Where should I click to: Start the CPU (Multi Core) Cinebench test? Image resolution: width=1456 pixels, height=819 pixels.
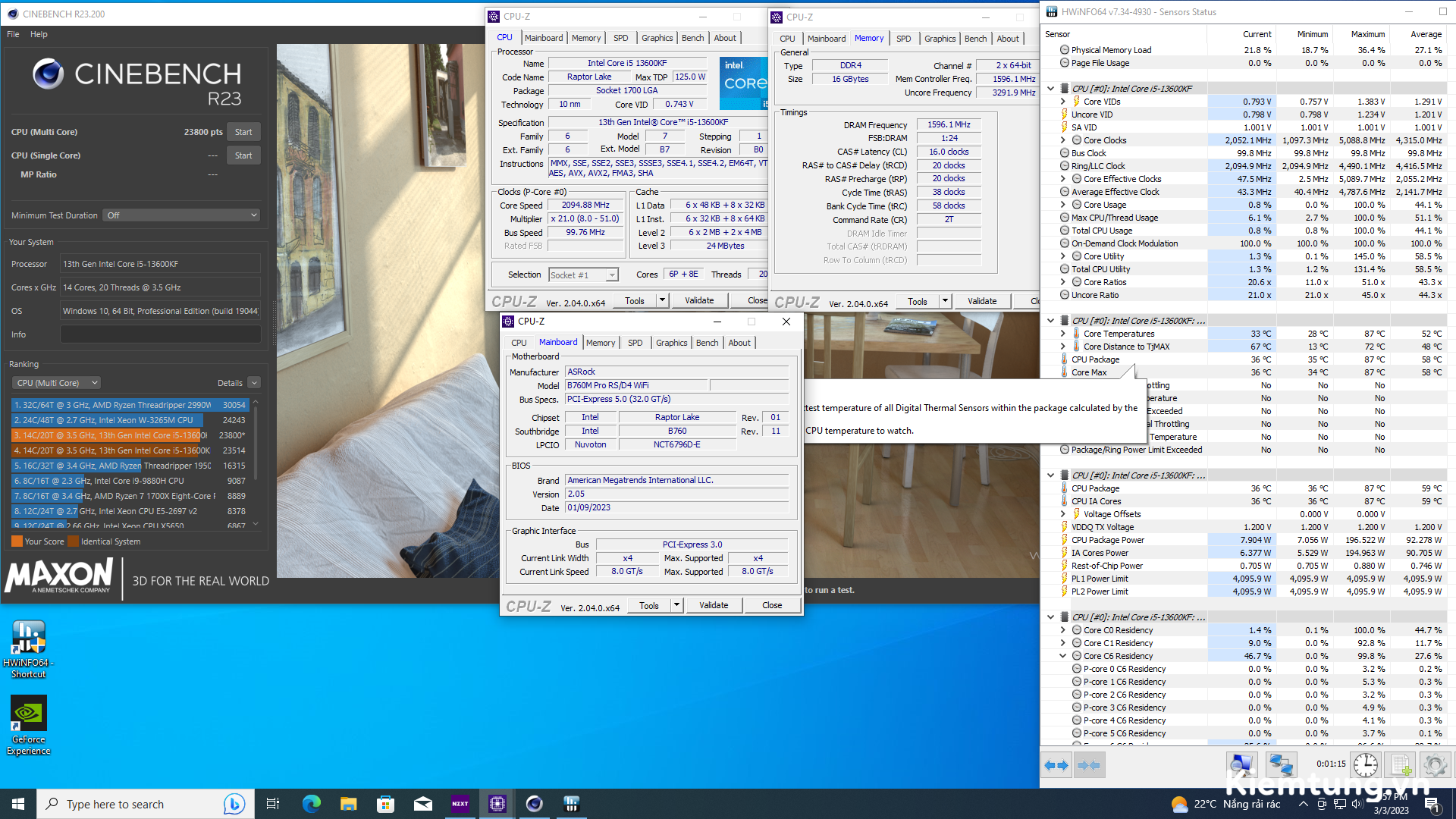point(243,132)
